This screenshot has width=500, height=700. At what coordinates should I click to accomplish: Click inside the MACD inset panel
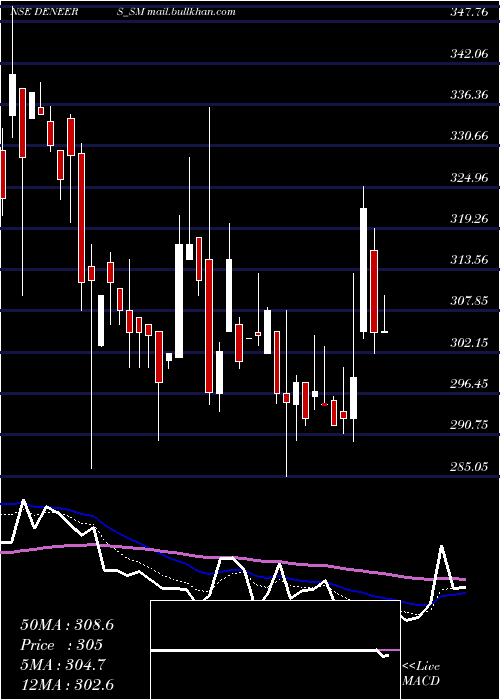[275, 650]
